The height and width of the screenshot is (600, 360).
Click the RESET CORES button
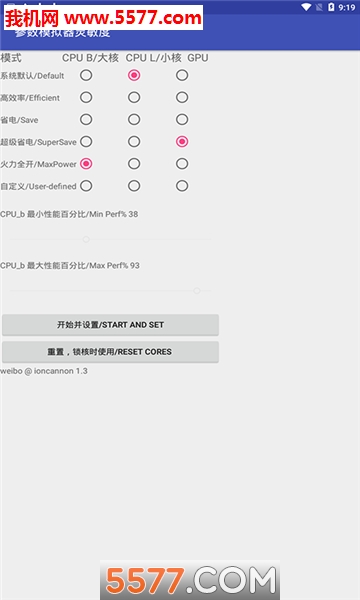click(111, 352)
